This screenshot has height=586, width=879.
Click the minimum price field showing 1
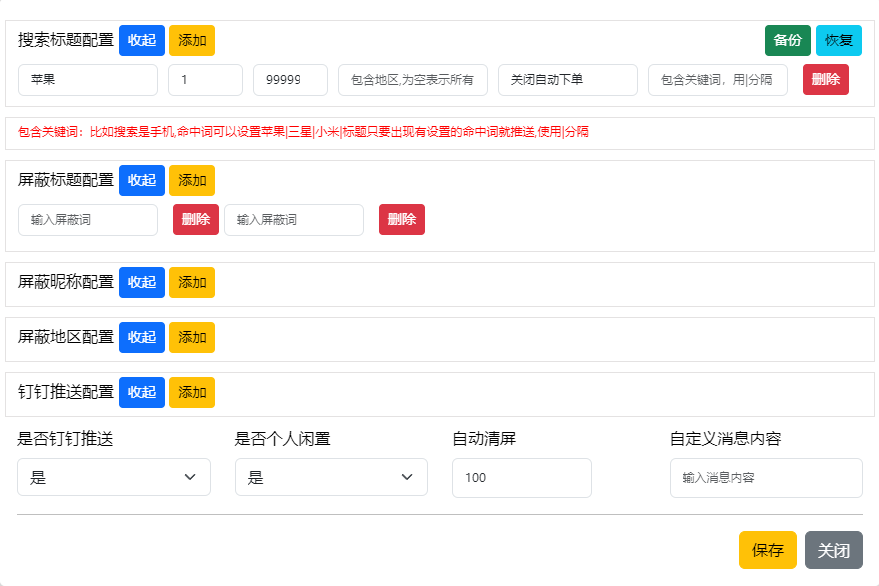coord(206,80)
